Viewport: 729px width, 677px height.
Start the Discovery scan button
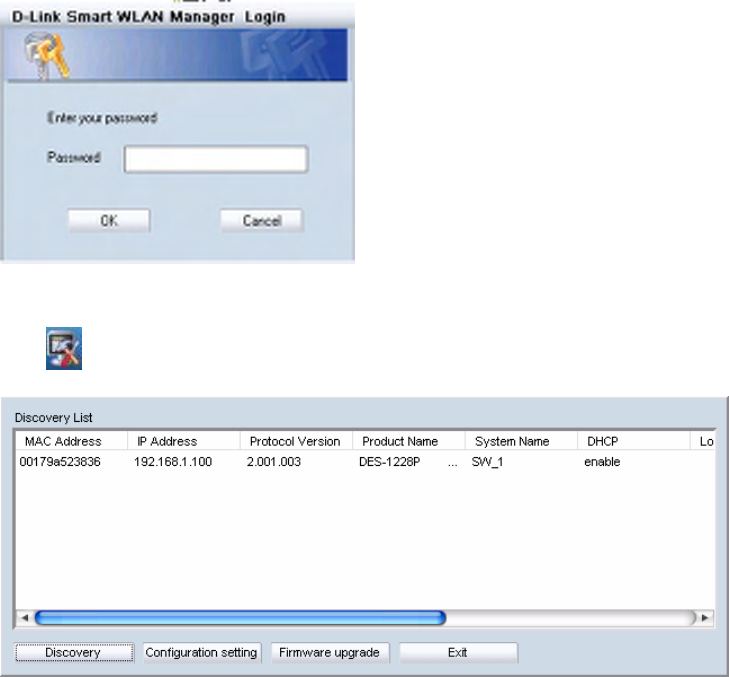pos(74,652)
